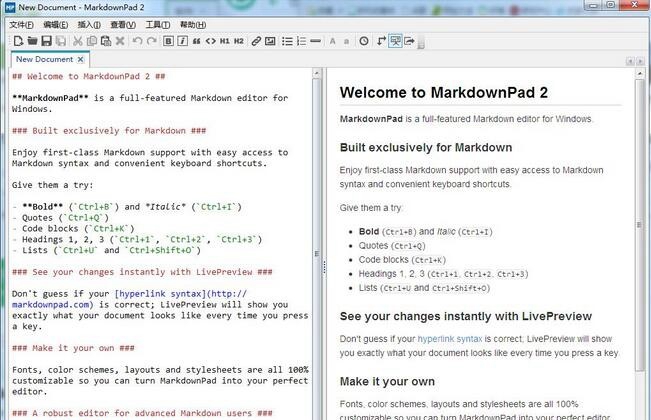Click the hyperlink syntax link in the preview

tap(450, 339)
